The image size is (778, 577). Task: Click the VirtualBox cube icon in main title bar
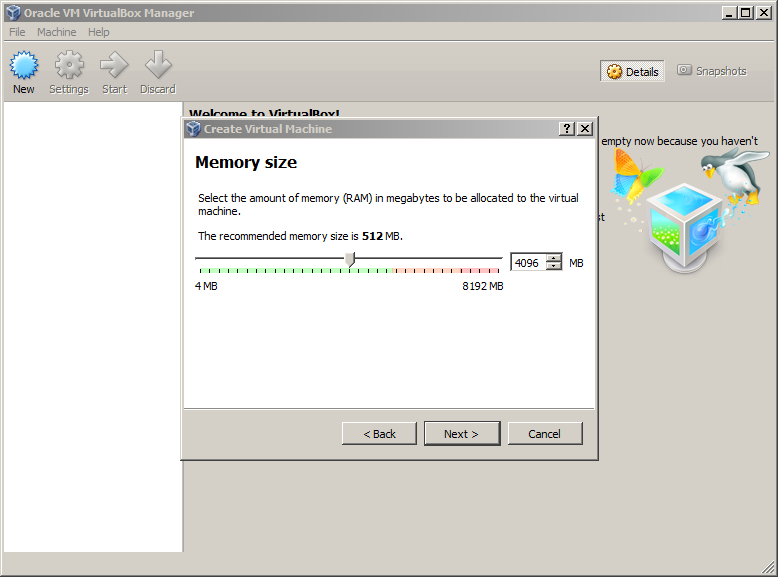[13, 13]
